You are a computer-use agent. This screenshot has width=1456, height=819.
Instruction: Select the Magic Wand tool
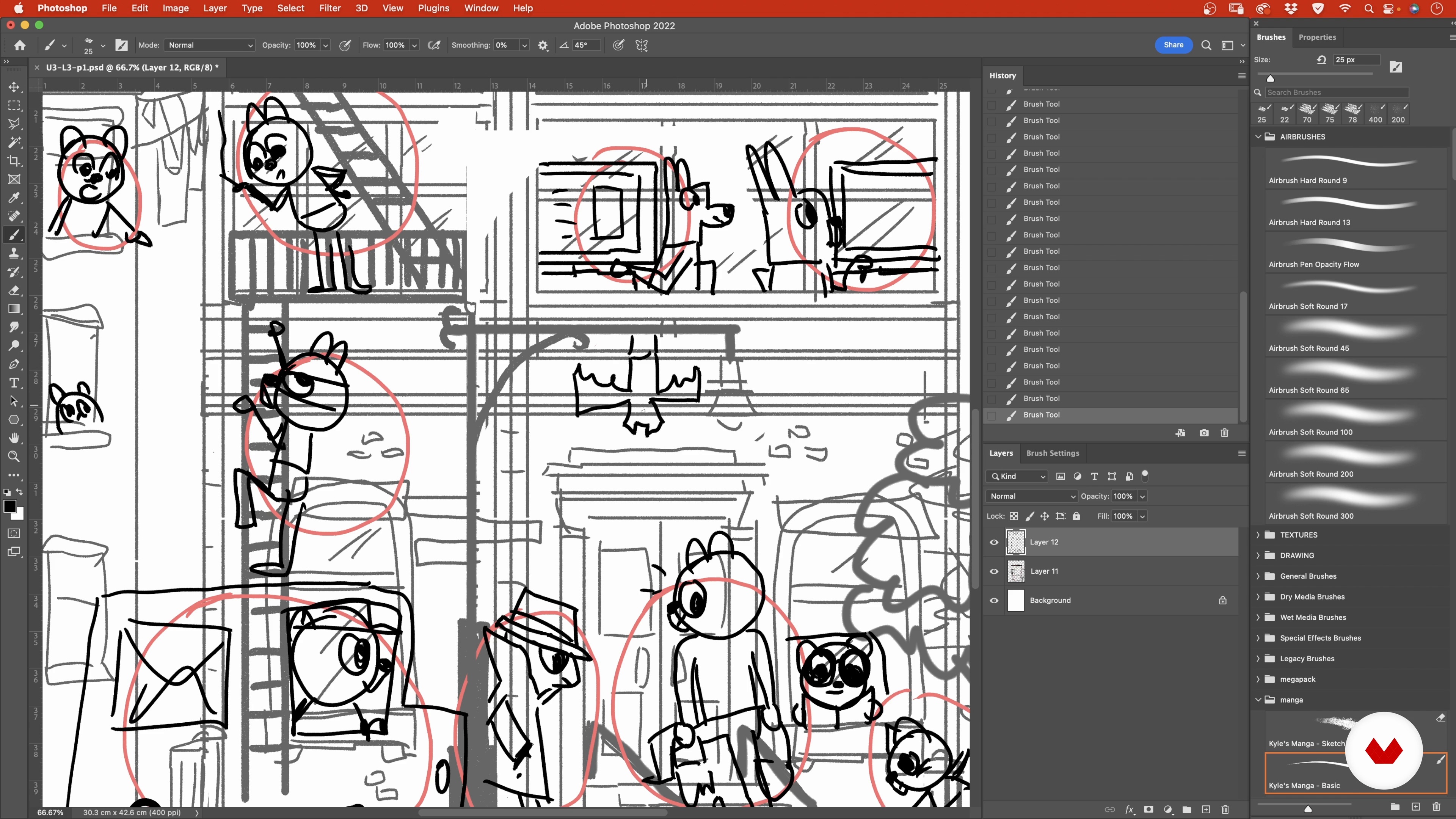(14, 143)
